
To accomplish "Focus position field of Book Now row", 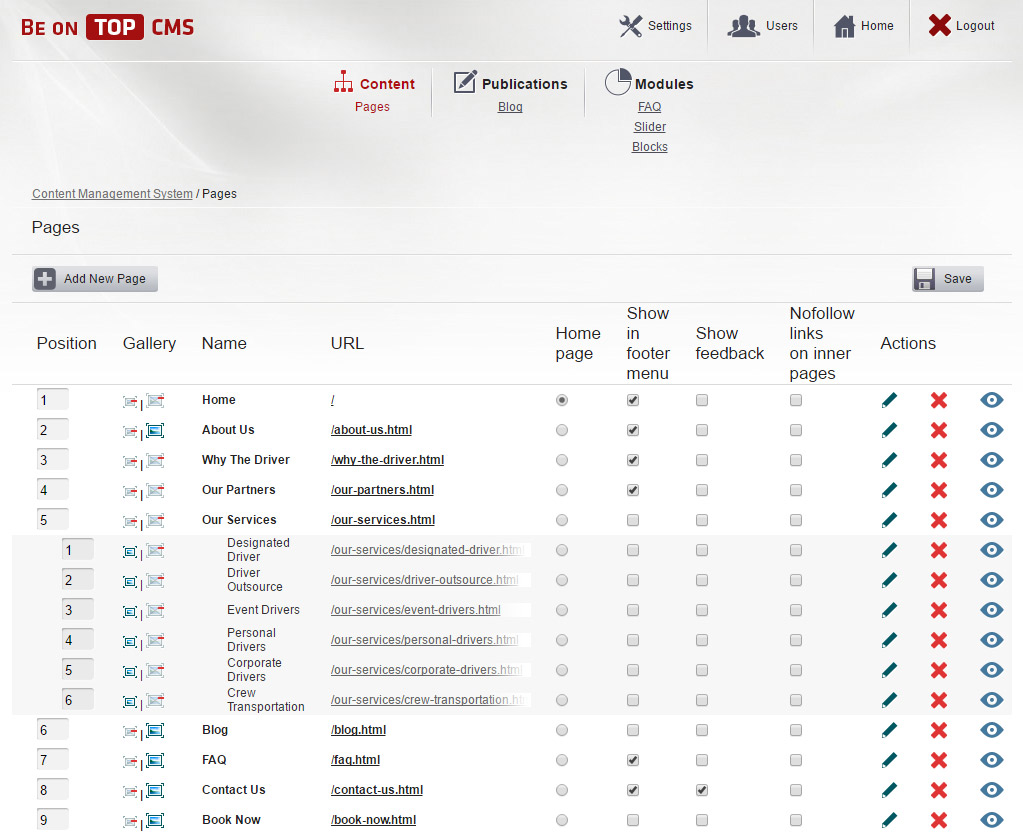I will click(x=52, y=820).
